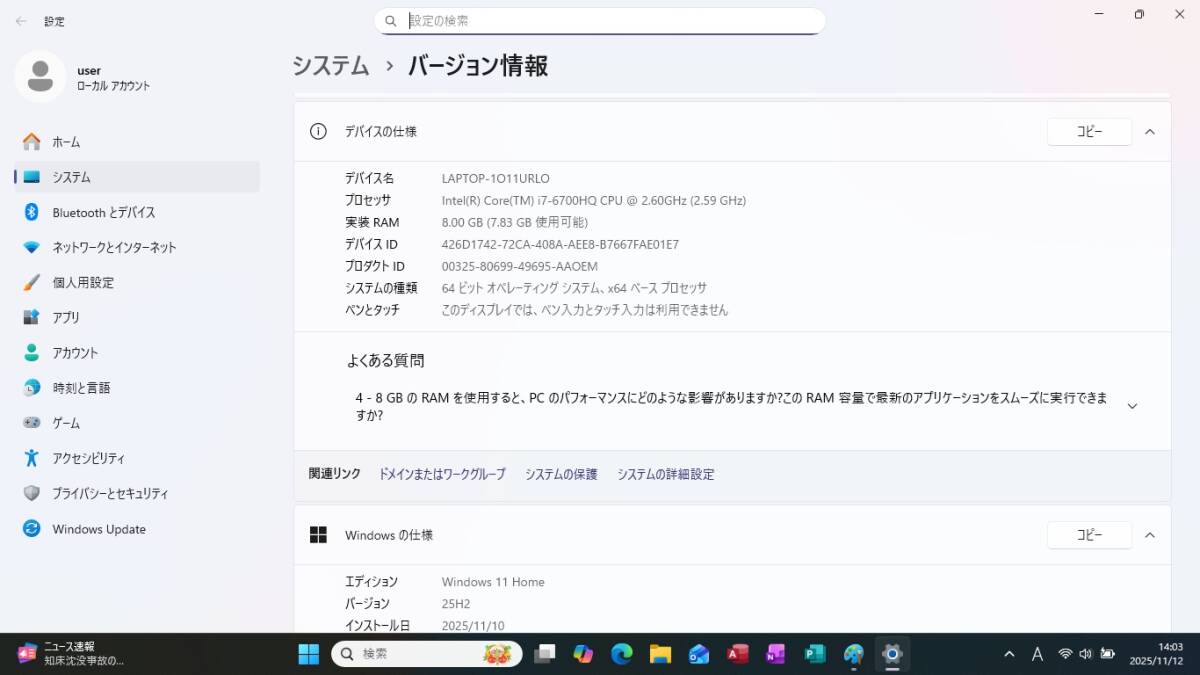Click システム in the breadcrumb
The width and height of the screenshot is (1200, 675).
pyautogui.click(x=330, y=66)
